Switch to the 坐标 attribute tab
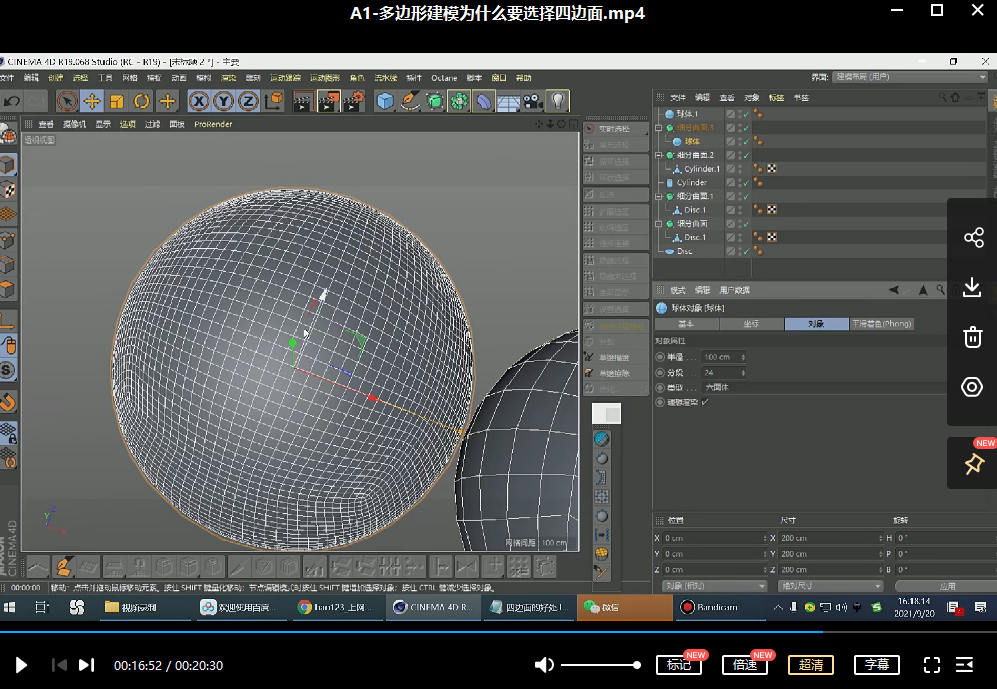Viewport: 997px width, 689px height. tap(751, 324)
